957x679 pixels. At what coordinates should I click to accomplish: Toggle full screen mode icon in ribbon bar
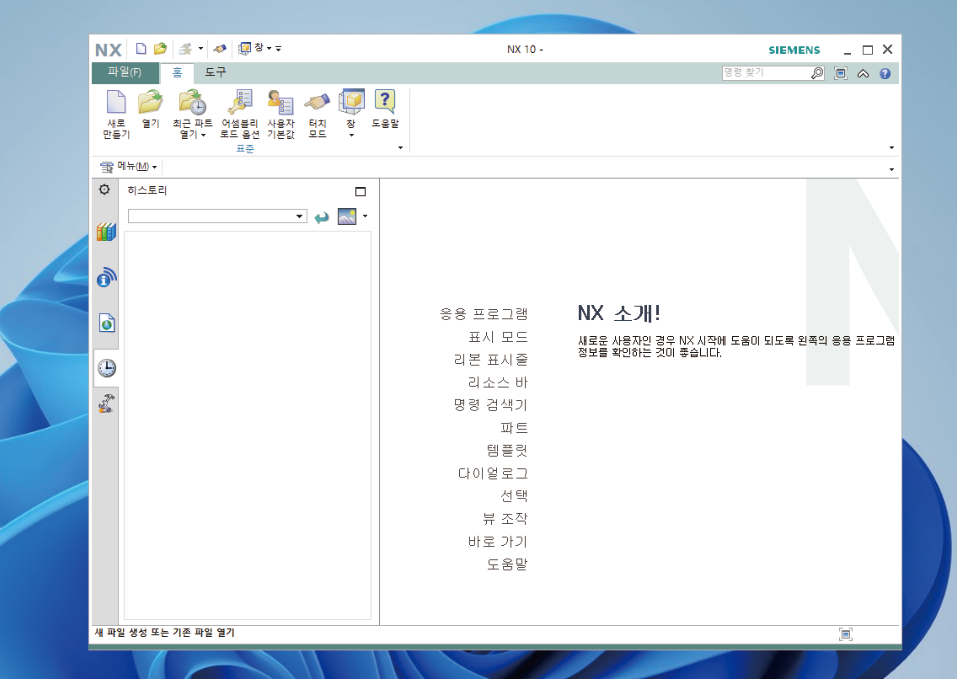pos(840,73)
